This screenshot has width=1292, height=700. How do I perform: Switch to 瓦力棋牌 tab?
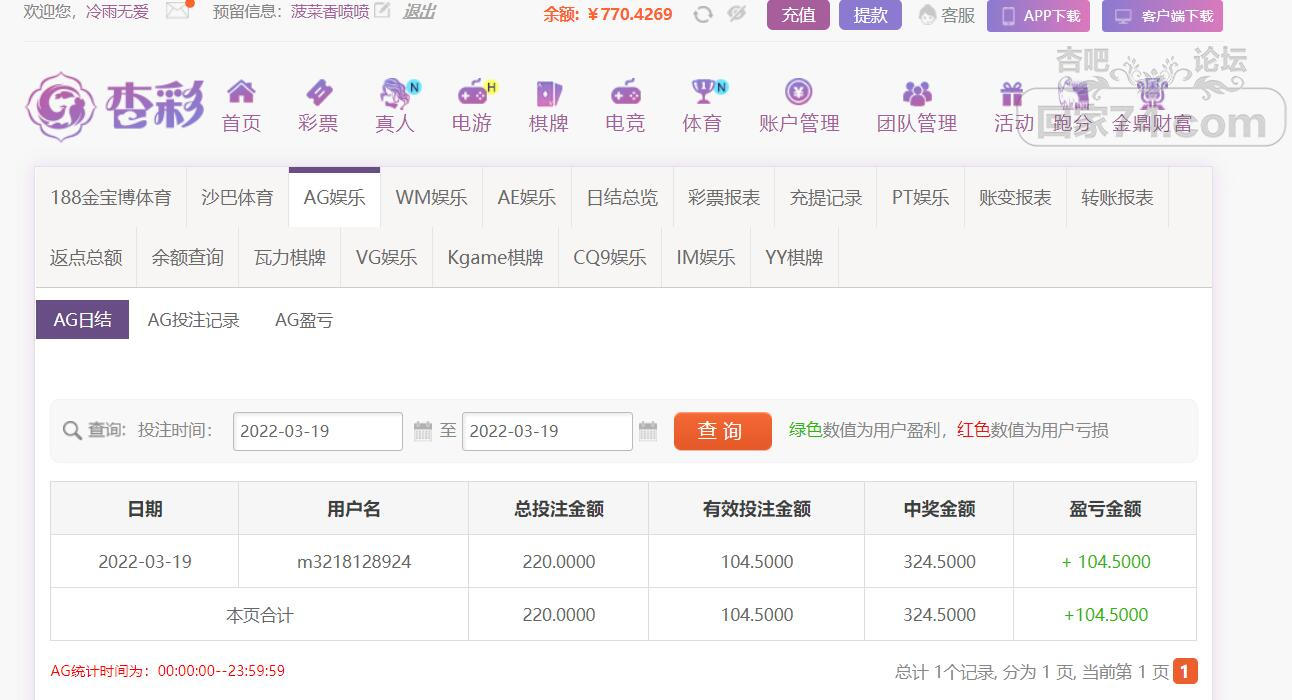pyautogui.click(x=290, y=258)
